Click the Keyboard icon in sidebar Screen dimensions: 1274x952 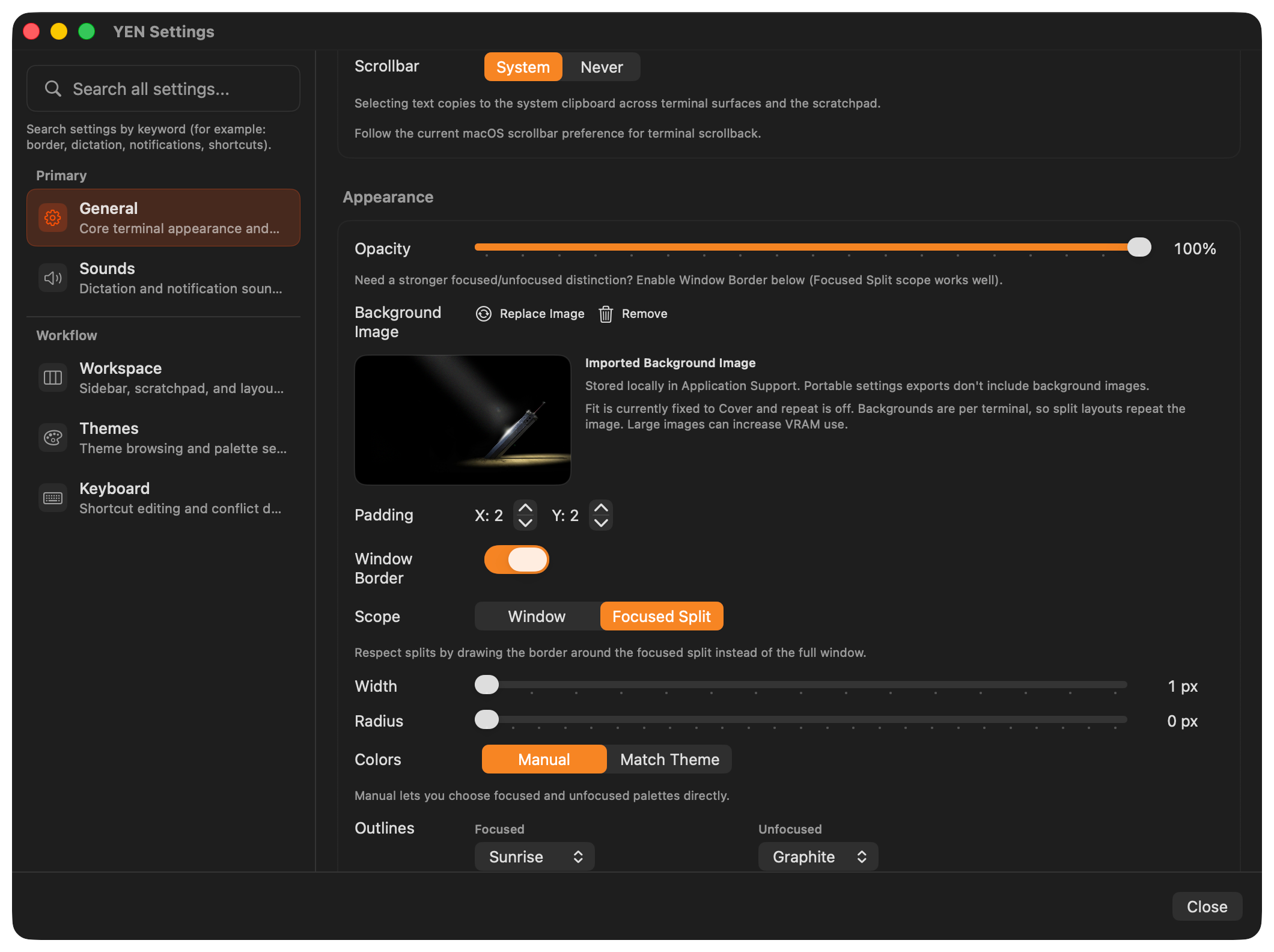(x=53, y=498)
